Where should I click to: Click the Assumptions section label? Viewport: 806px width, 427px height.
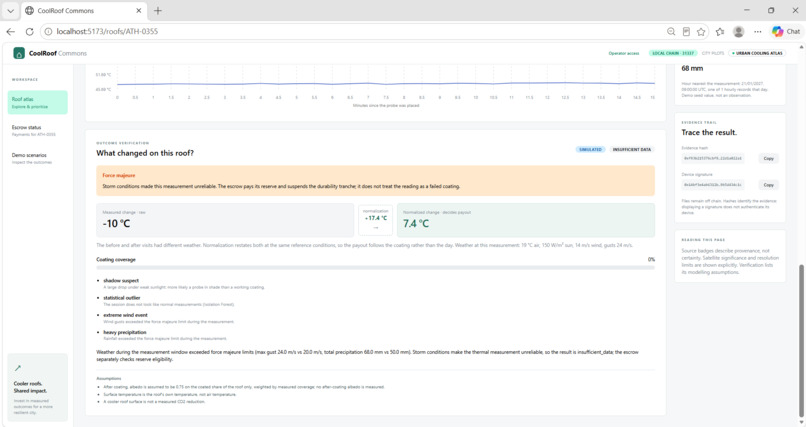point(108,378)
